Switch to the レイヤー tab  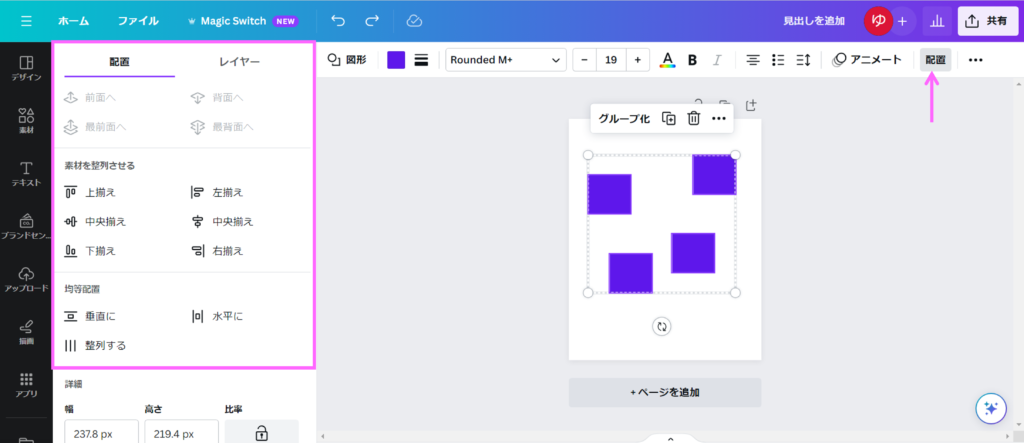[239, 62]
